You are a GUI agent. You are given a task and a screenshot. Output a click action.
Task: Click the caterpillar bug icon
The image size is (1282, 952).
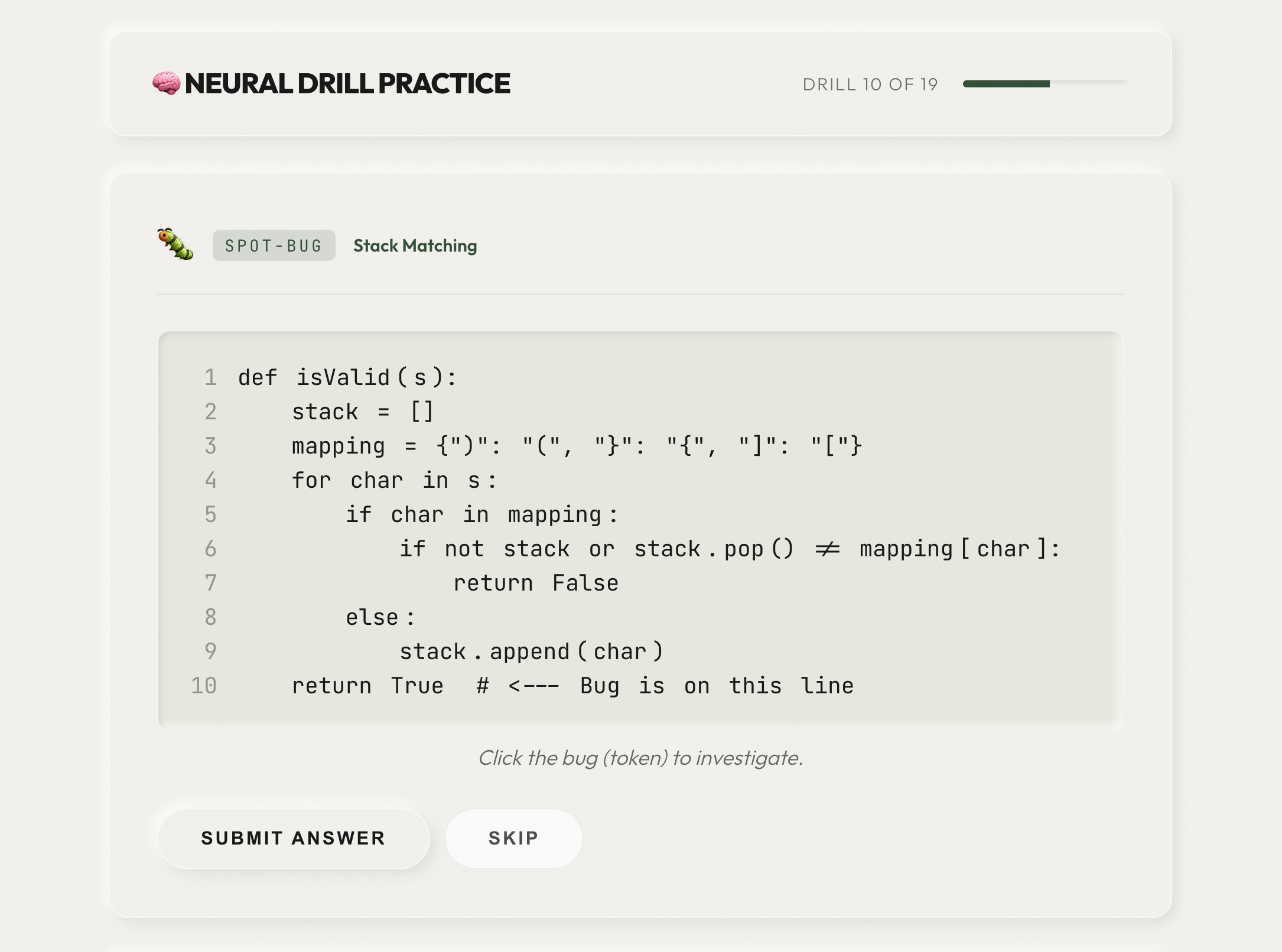[175, 244]
